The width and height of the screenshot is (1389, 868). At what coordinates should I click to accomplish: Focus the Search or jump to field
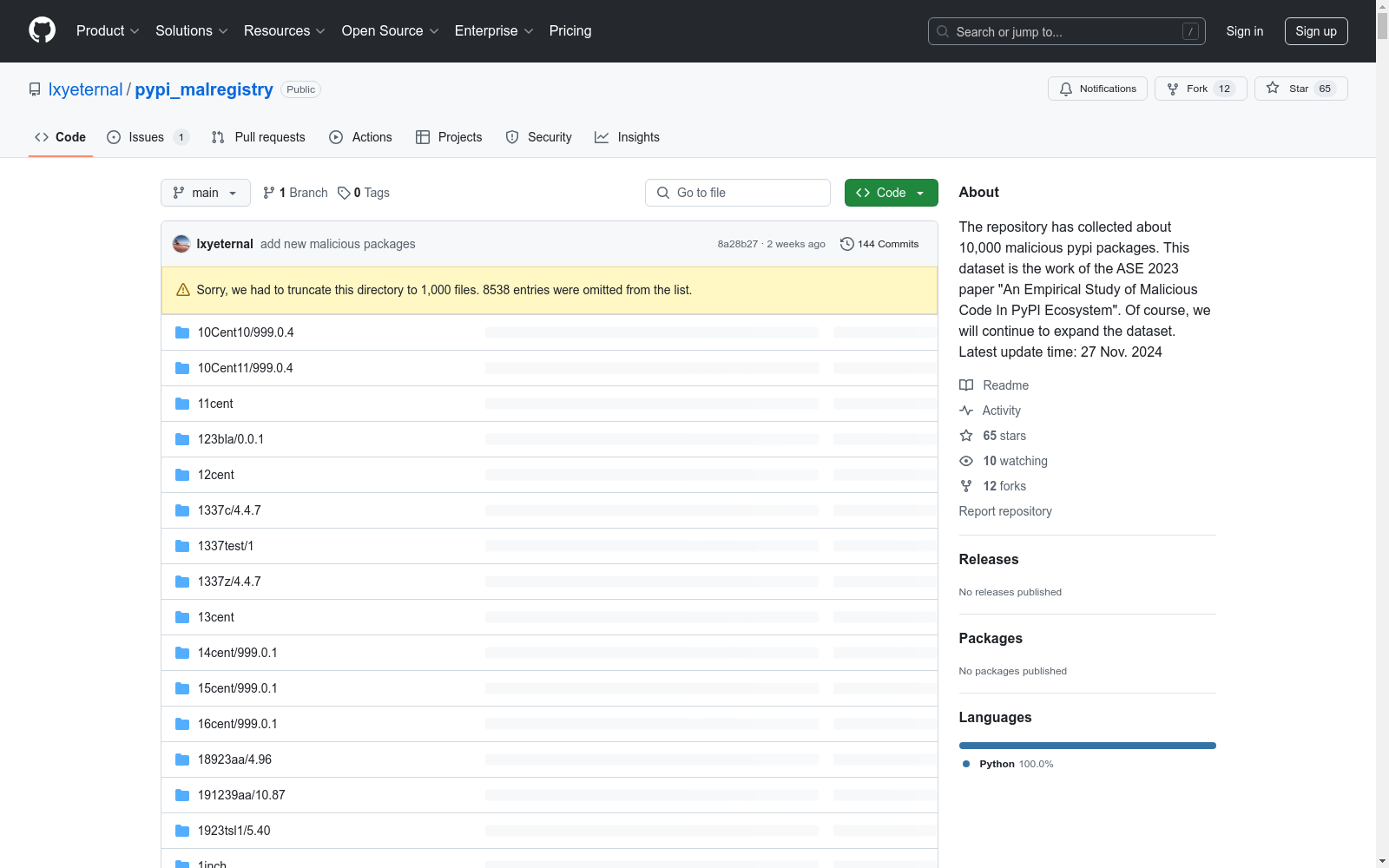tap(1067, 31)
